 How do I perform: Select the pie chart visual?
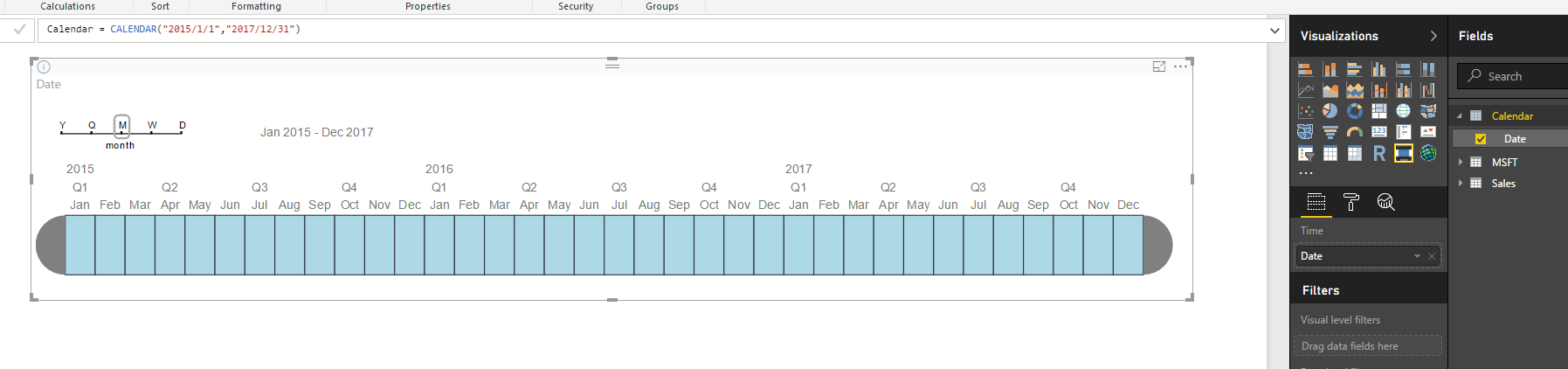coord(1330,111)
